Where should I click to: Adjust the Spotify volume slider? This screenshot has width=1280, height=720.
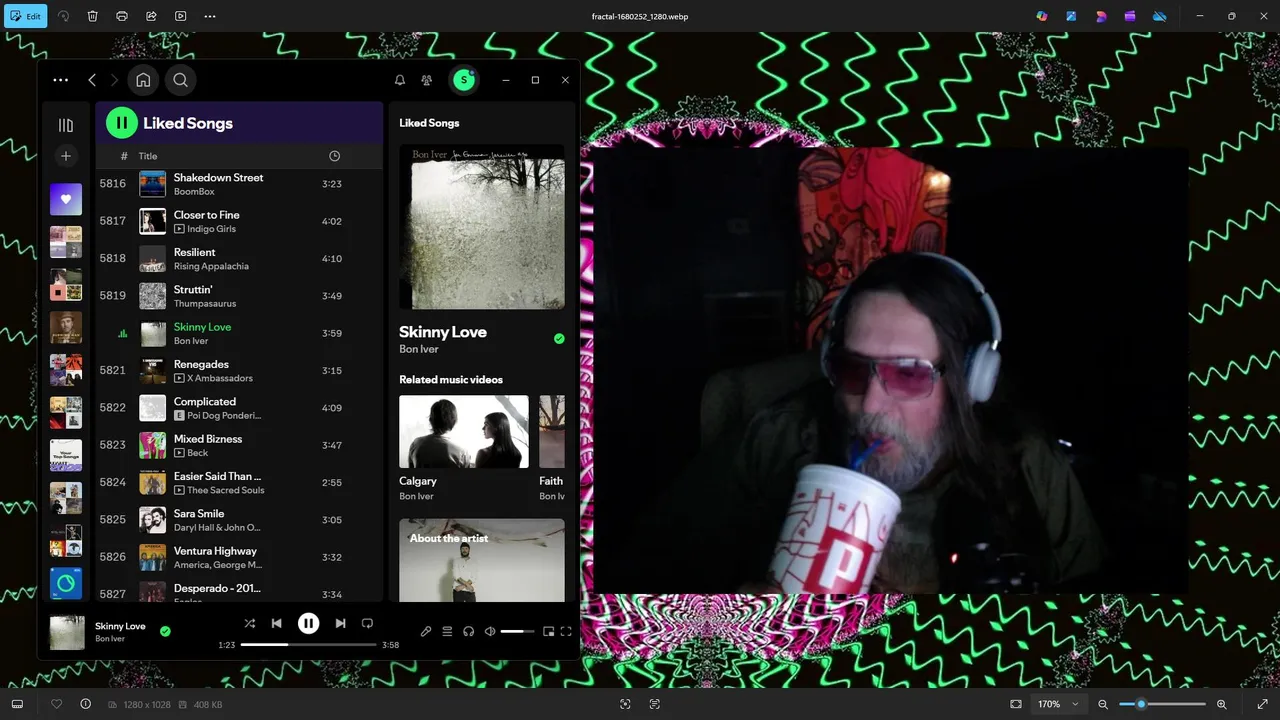(517, 631)
